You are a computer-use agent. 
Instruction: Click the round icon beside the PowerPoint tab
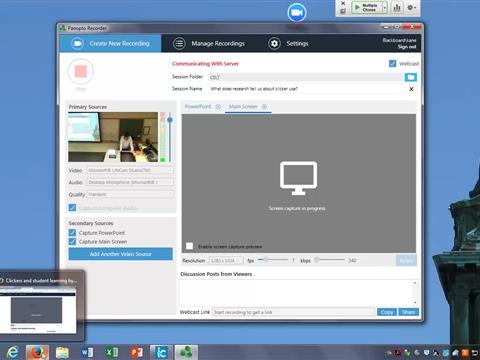click(218, 107)
